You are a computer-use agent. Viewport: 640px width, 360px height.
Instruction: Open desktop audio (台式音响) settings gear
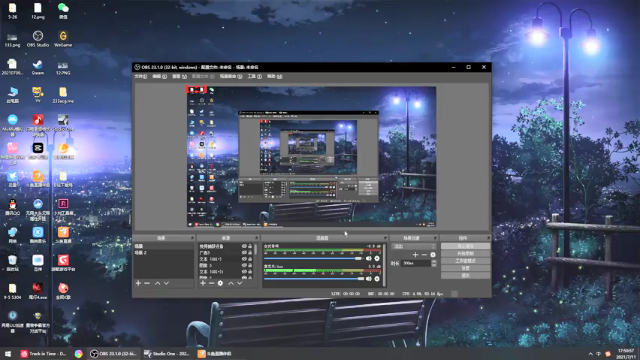point(377,258)
